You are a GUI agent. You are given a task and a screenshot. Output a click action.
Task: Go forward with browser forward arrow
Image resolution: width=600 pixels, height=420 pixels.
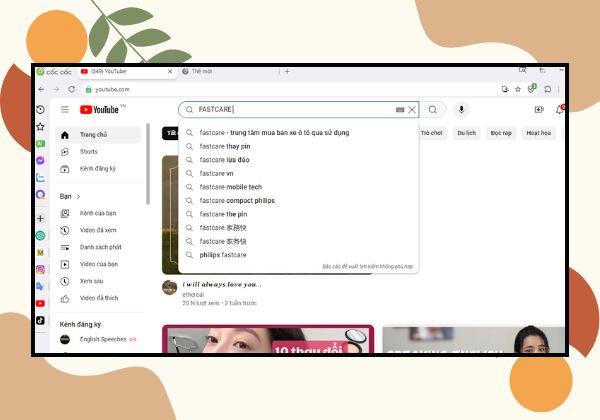pyautogui.click(x=56, y=90)
